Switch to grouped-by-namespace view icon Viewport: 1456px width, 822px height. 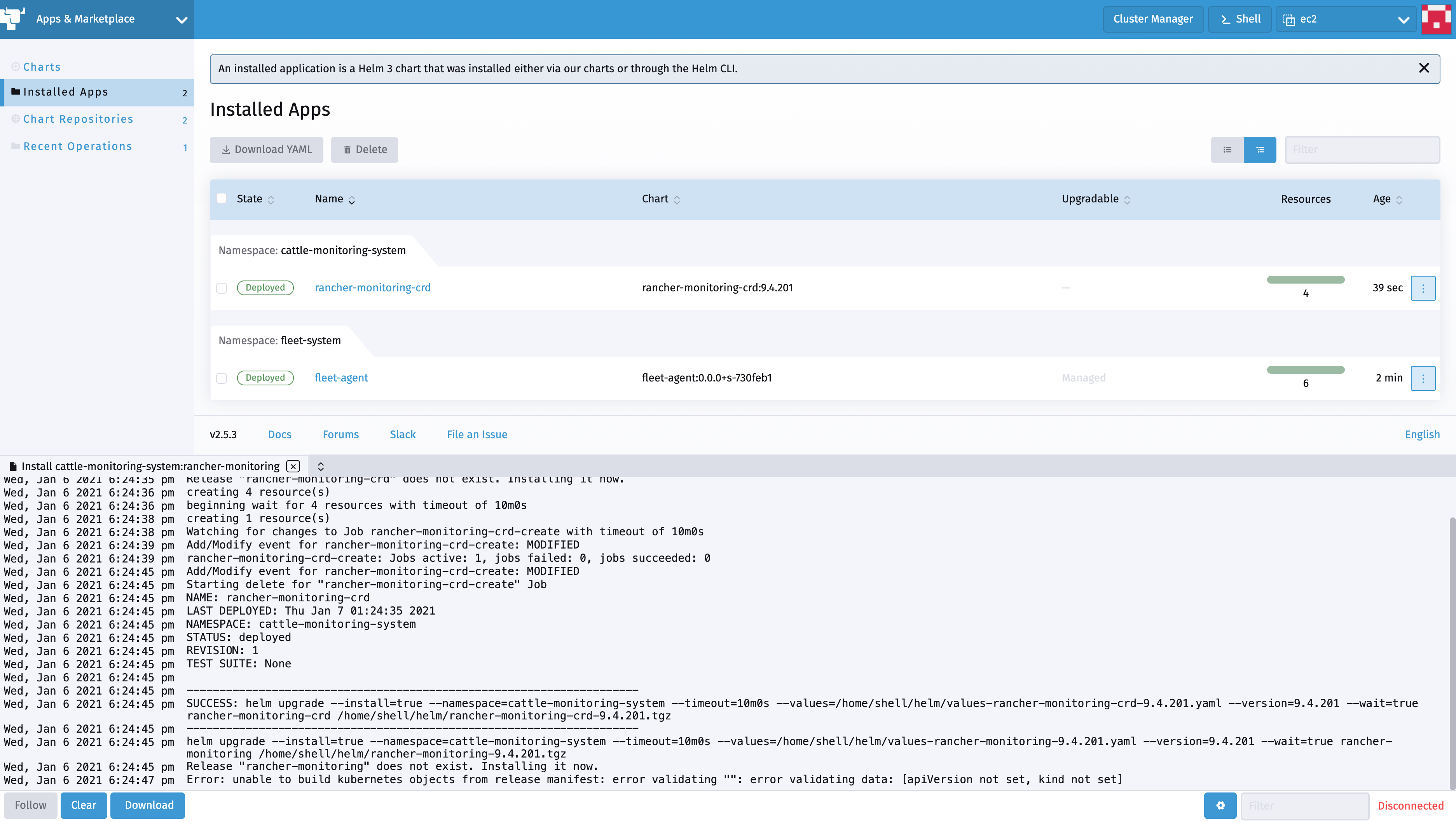pyautogui.click(x=1260, y=150)
